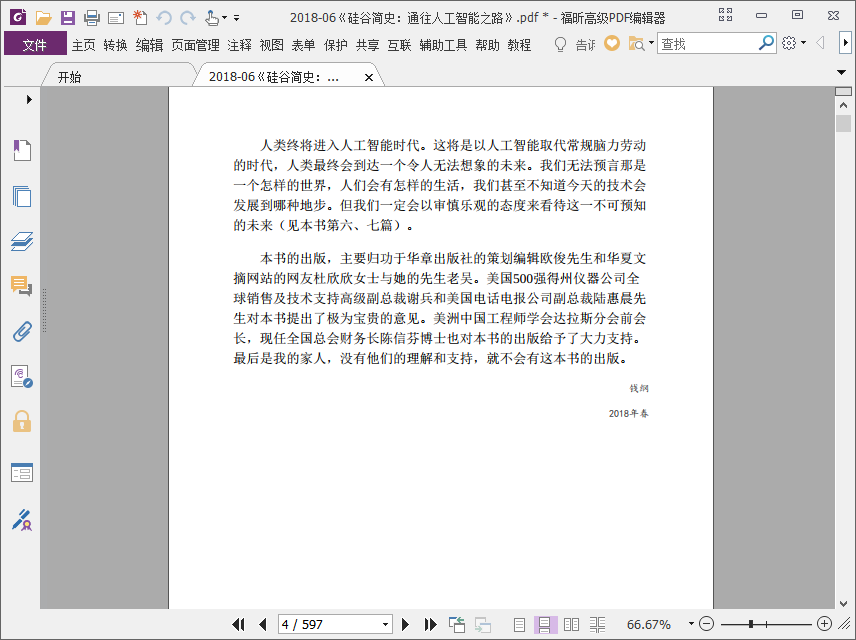Open the 帮助 tab
The width and height of the screenshot is (856, 640).
488,45
